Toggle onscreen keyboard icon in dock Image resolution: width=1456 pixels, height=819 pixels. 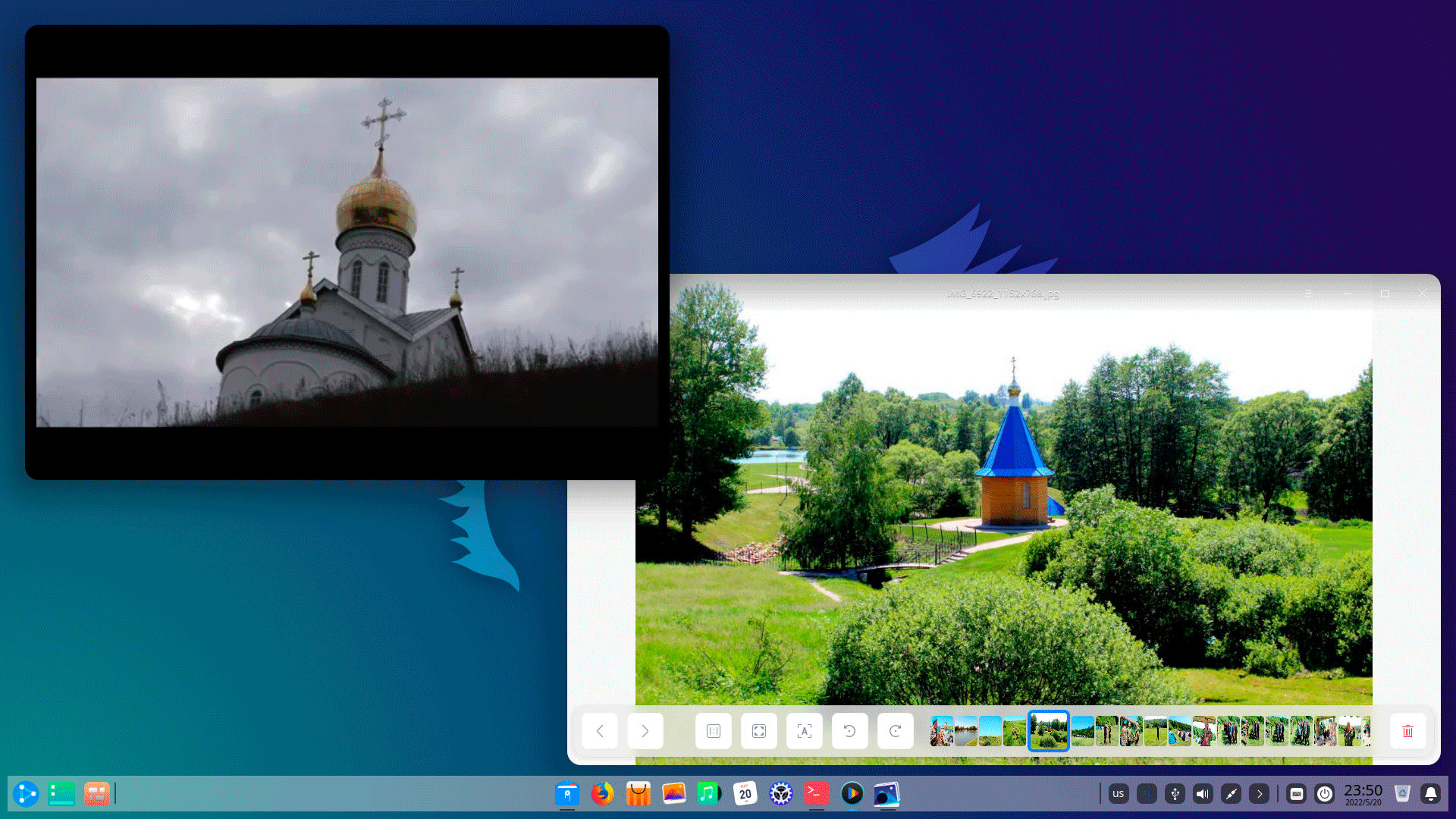click(1297, 794)
